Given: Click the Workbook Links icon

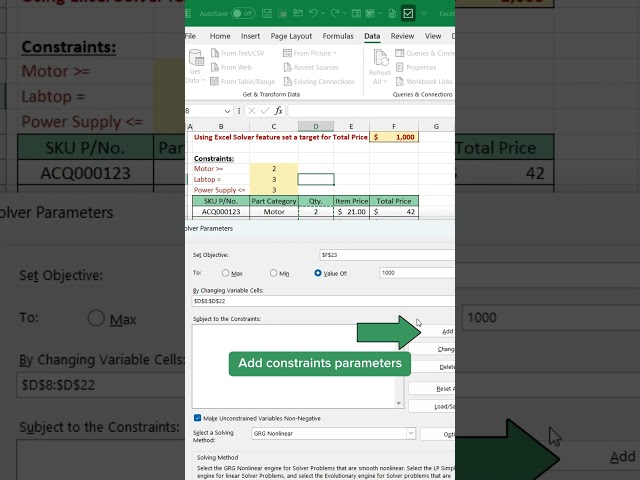Looking at the screenshot, I should tap(400, 81).
